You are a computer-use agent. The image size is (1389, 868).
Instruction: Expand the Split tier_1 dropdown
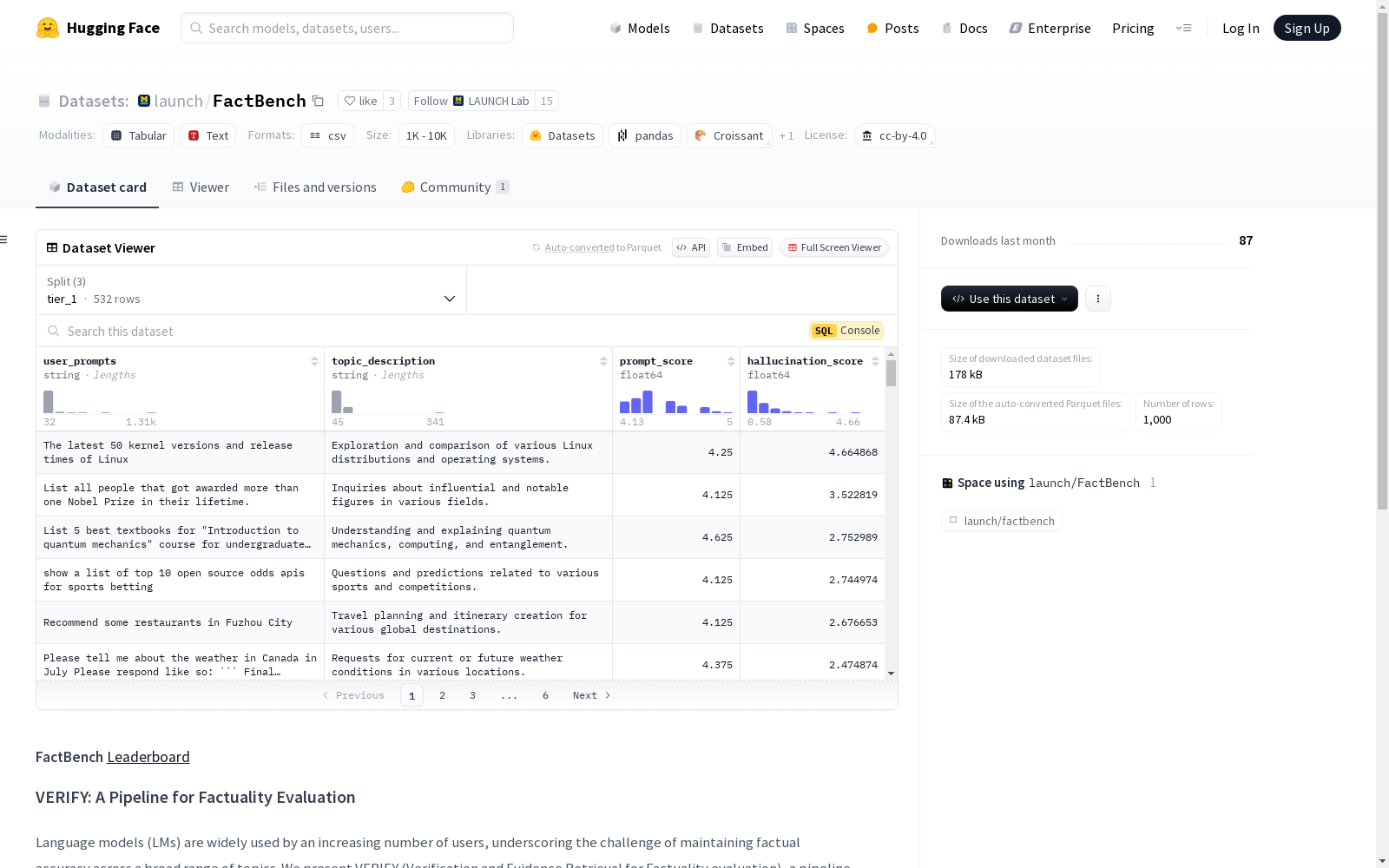252,290
